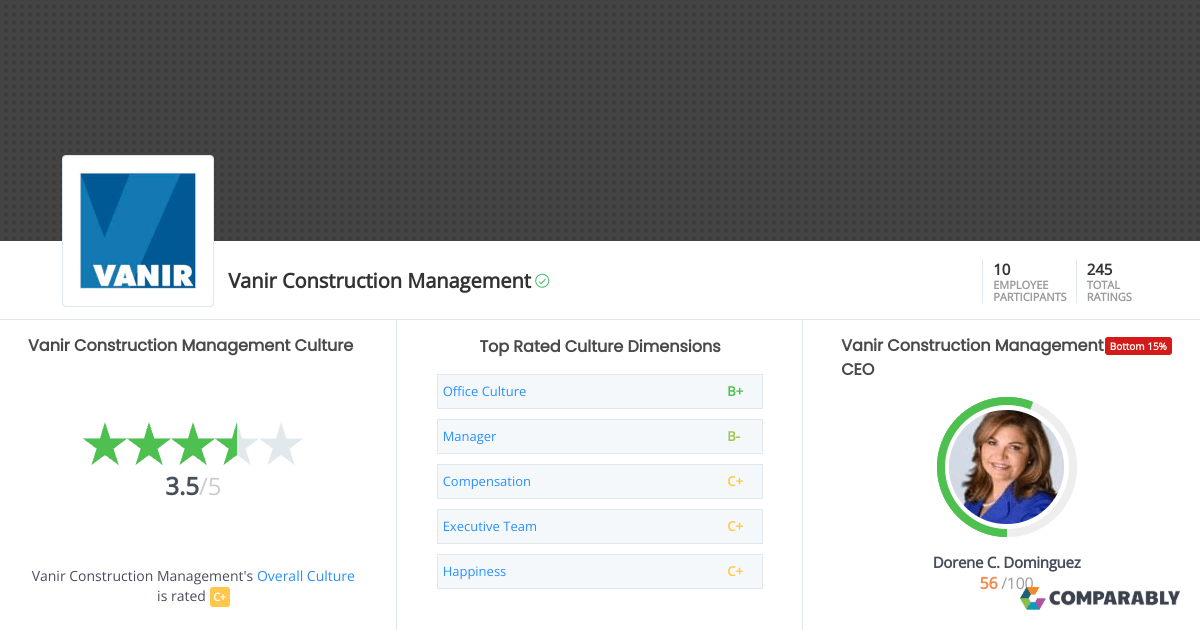Click the 245 Total Ratings counter
Viewport: 1200px width, 630px height.
click(1108, 281)
